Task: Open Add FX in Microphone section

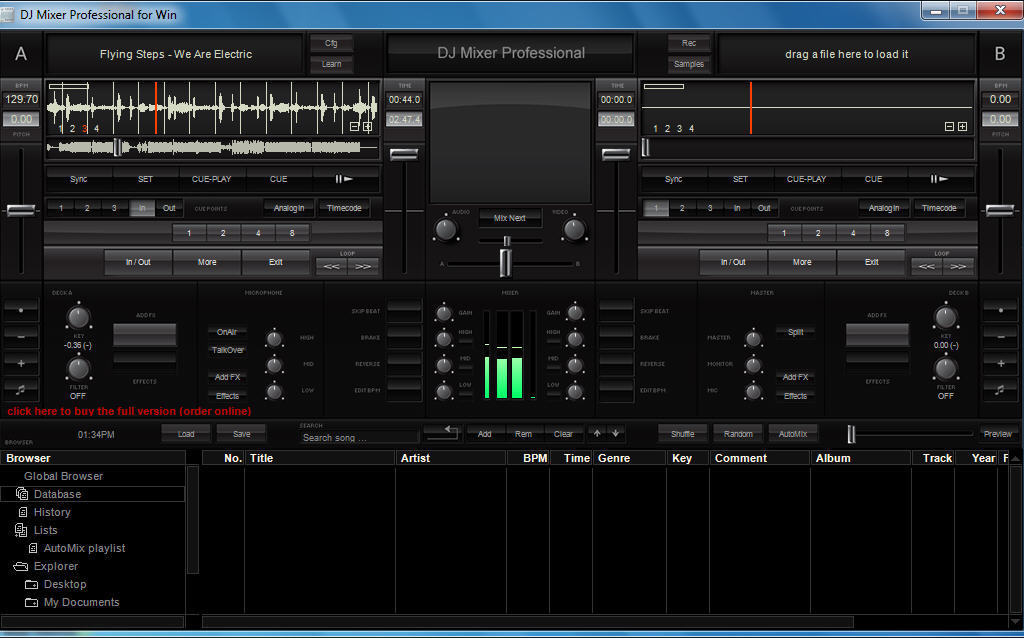Action: (227, 377)
